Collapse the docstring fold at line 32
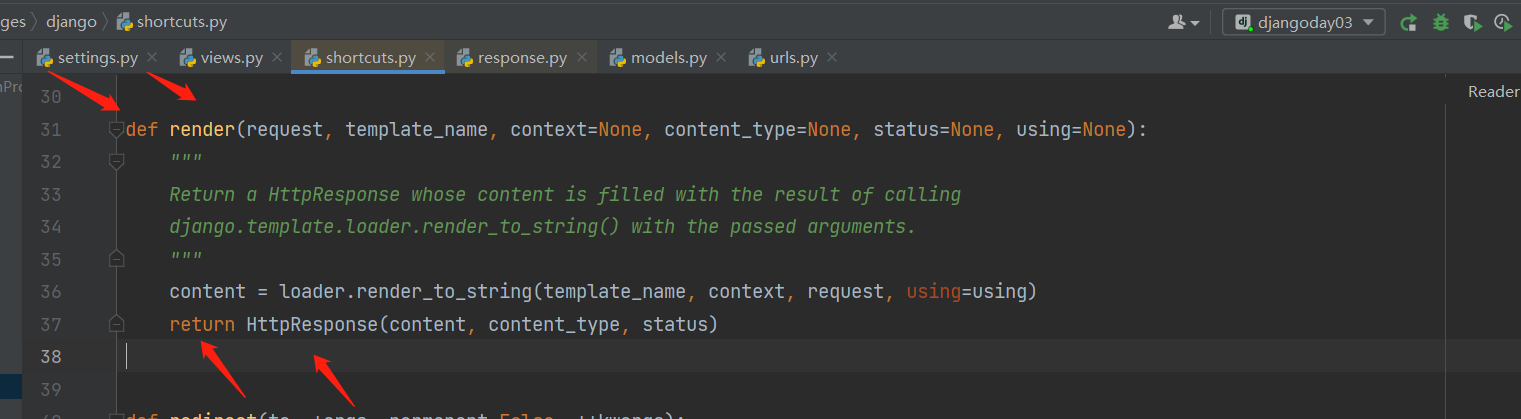The height and width of the screenshot is (419, 1521). coord(116,161)
